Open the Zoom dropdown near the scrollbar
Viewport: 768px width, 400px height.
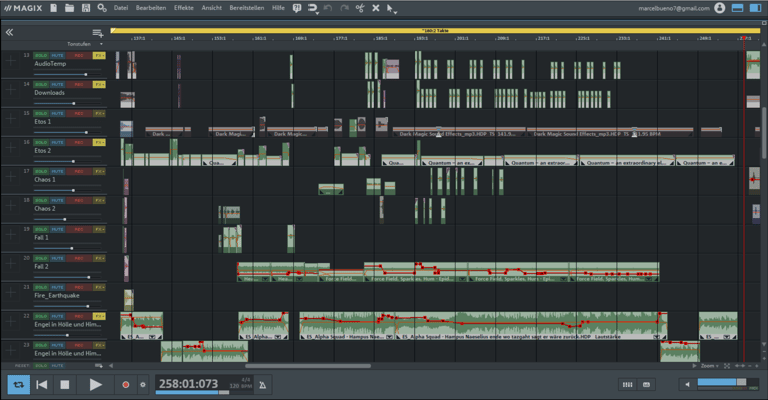coord(709,366)
